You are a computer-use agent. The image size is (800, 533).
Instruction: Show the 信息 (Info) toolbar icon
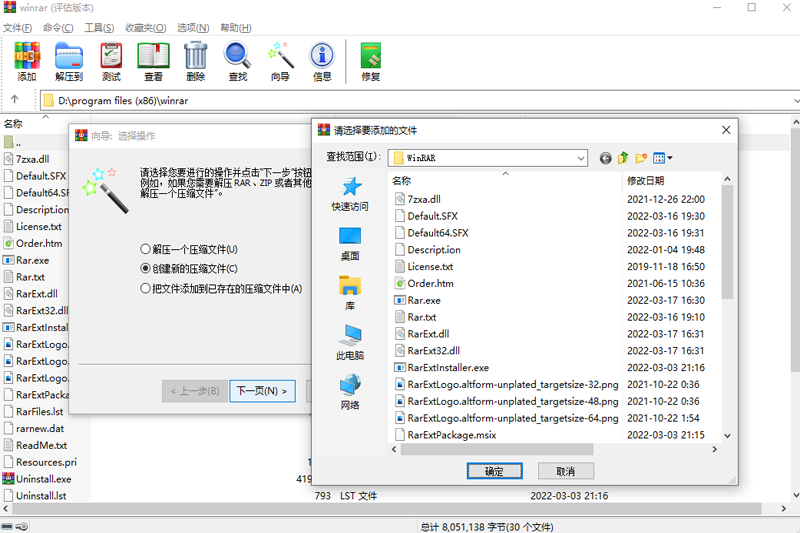click(x=322, y=62)
